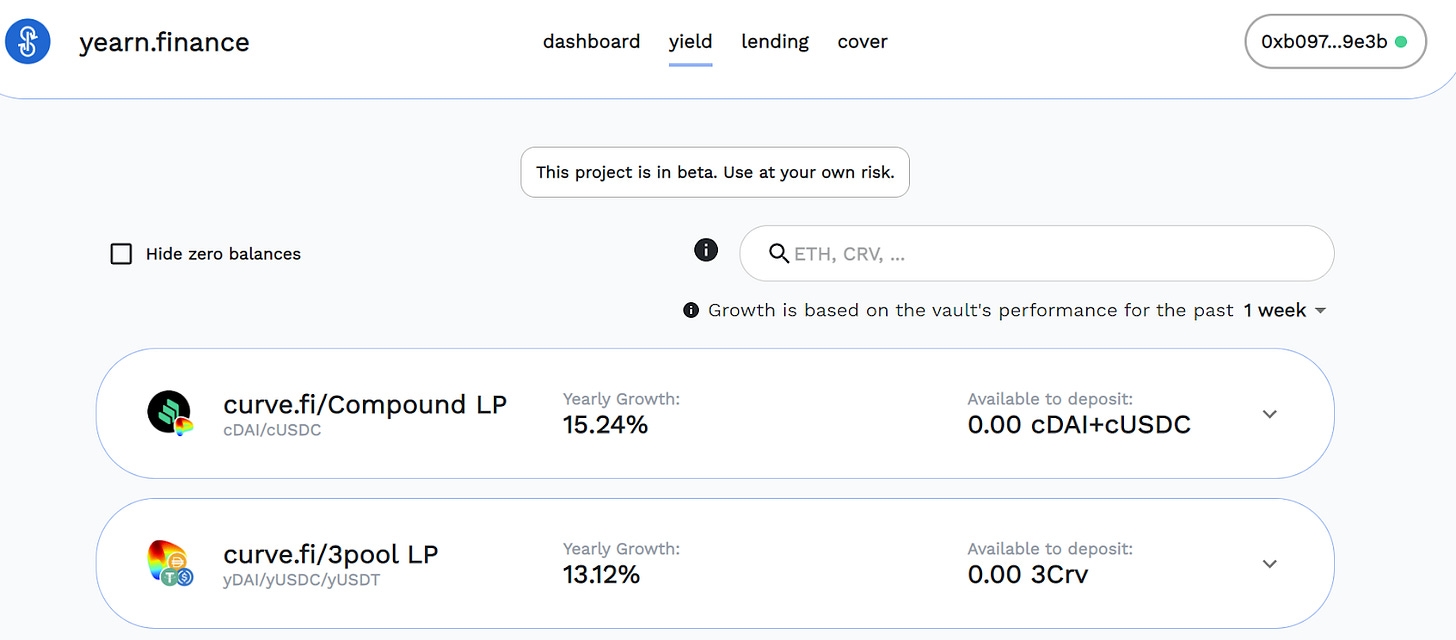Image resolution: width=1456 pixels, height=640 pixels.
Task: Click the beta risk warning notice
Action: 715,172
